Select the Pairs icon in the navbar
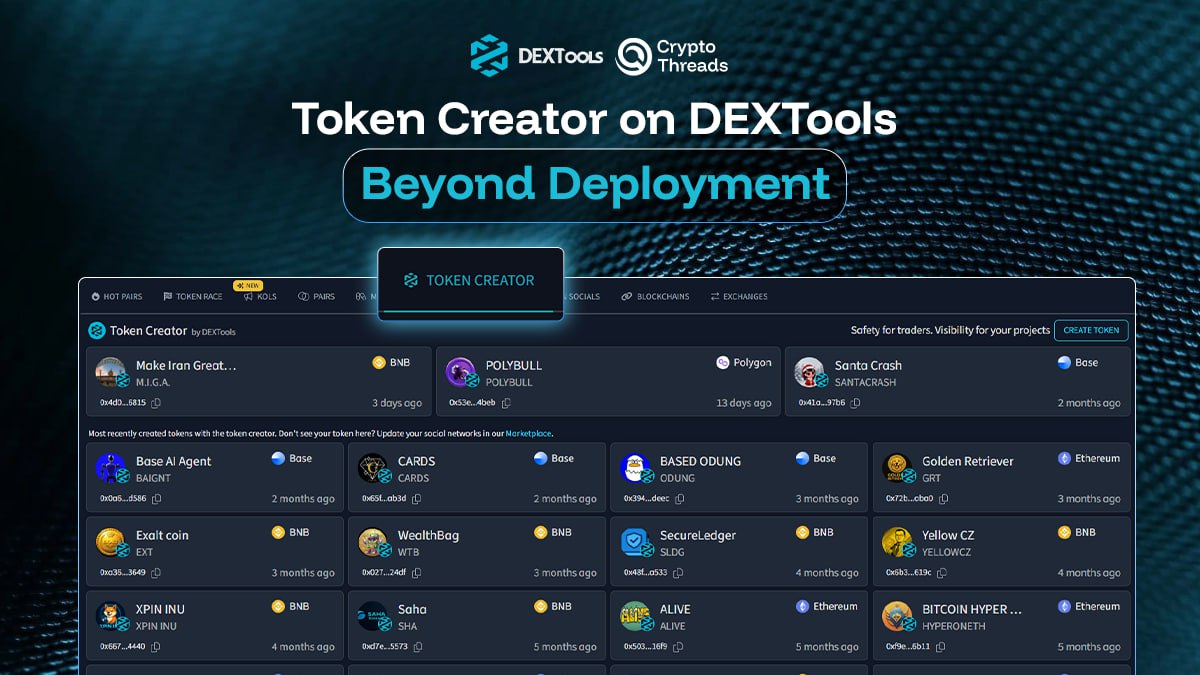 [301, 296]
